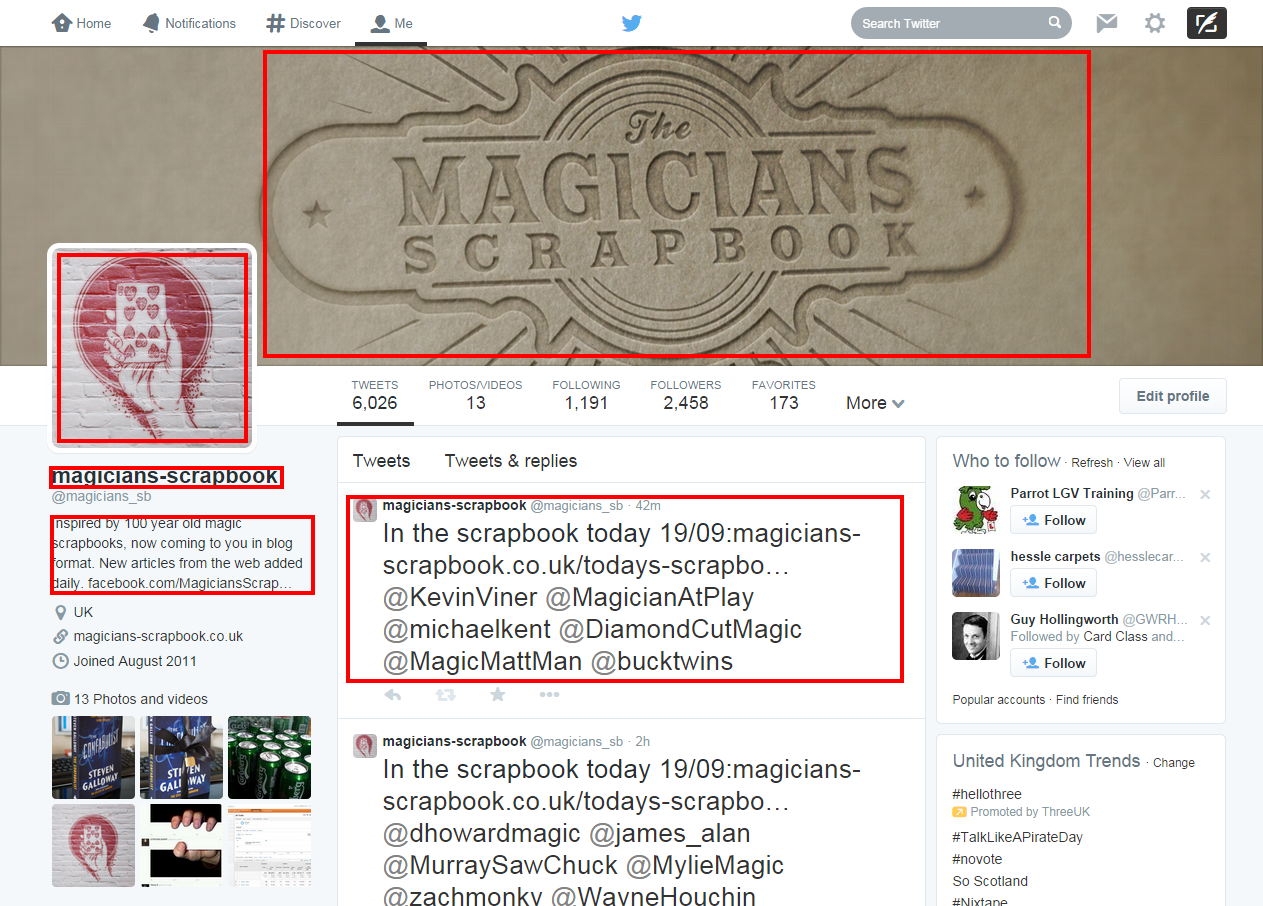Open hand holding card photo thumbnail

tap(181, 845)
